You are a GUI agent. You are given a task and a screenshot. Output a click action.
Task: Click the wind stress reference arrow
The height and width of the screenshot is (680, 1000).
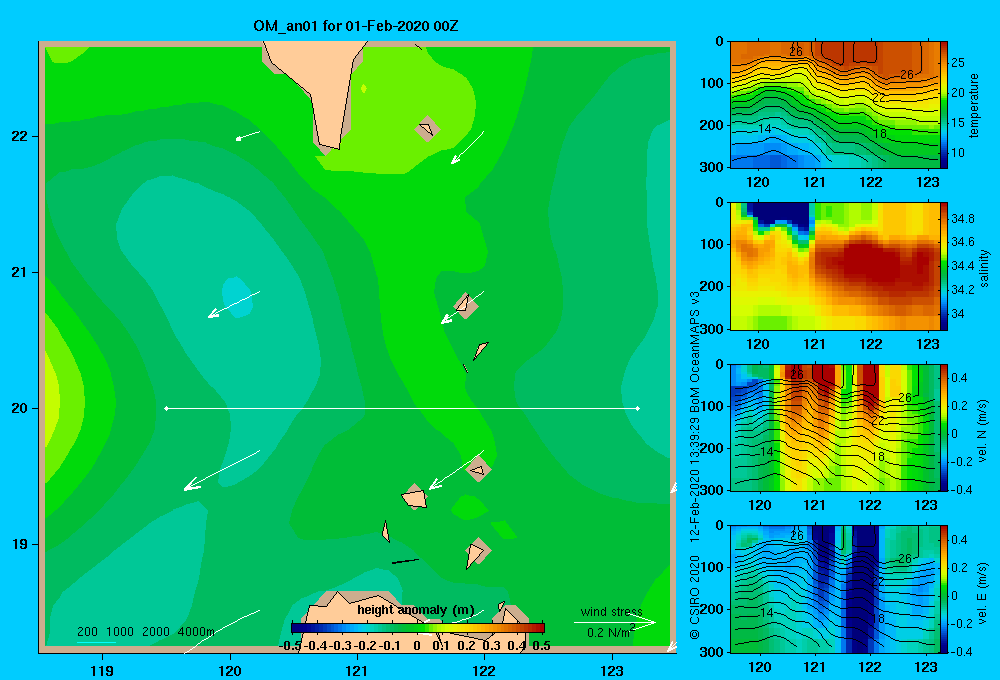tap(615, 622)
